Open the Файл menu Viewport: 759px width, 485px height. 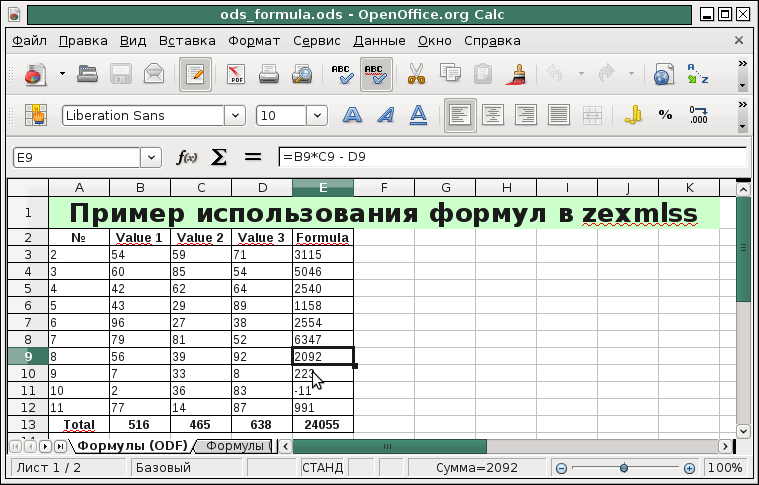coord(30,41)
